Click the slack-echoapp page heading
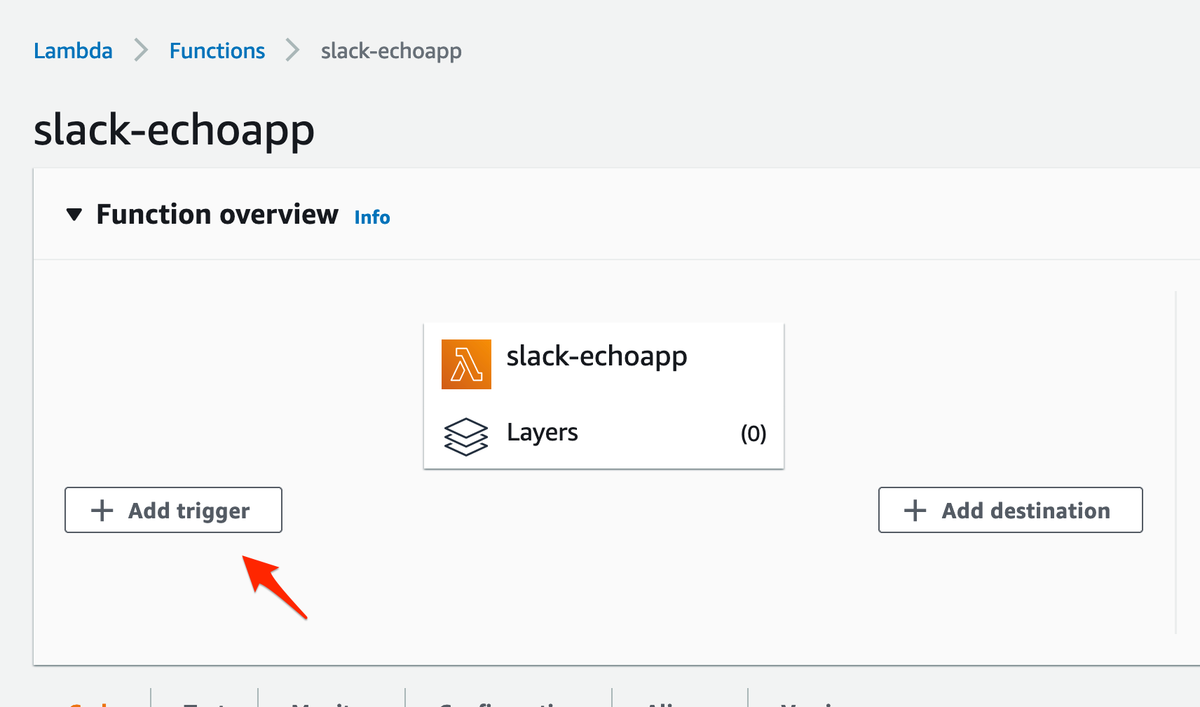 [174, 132]
